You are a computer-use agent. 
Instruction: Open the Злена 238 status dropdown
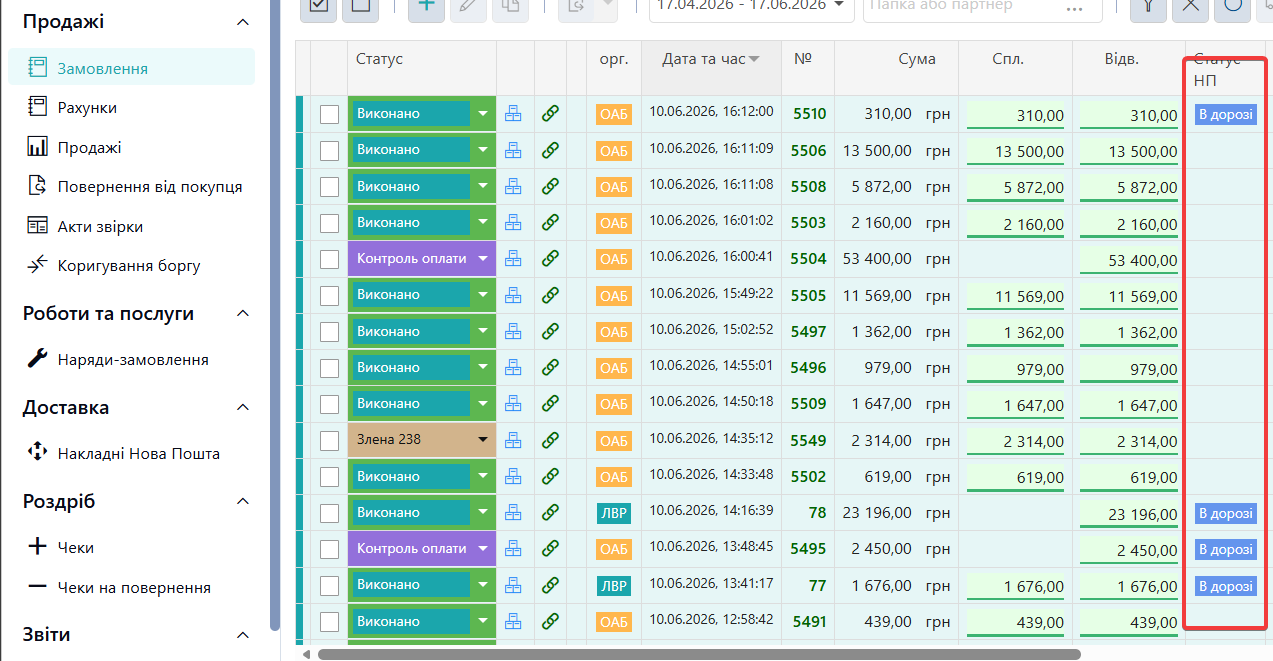pyautogui.click(x=483, y=440)
